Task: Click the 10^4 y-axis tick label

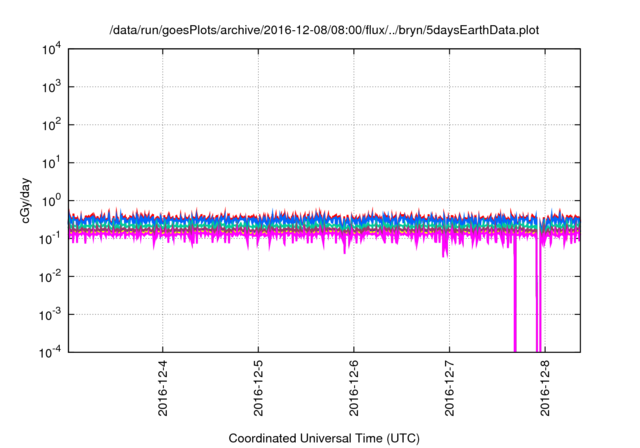Action: pyautogui.click(x=51, y=50)
